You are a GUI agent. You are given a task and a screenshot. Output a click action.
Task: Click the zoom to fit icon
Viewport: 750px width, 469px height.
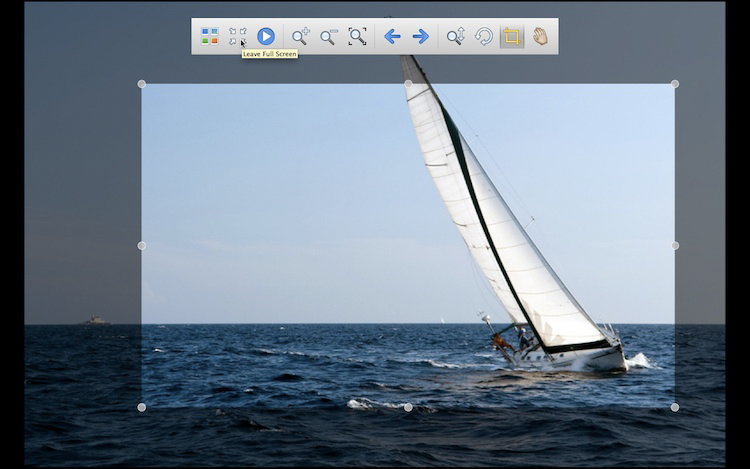[x=357, y=37]
